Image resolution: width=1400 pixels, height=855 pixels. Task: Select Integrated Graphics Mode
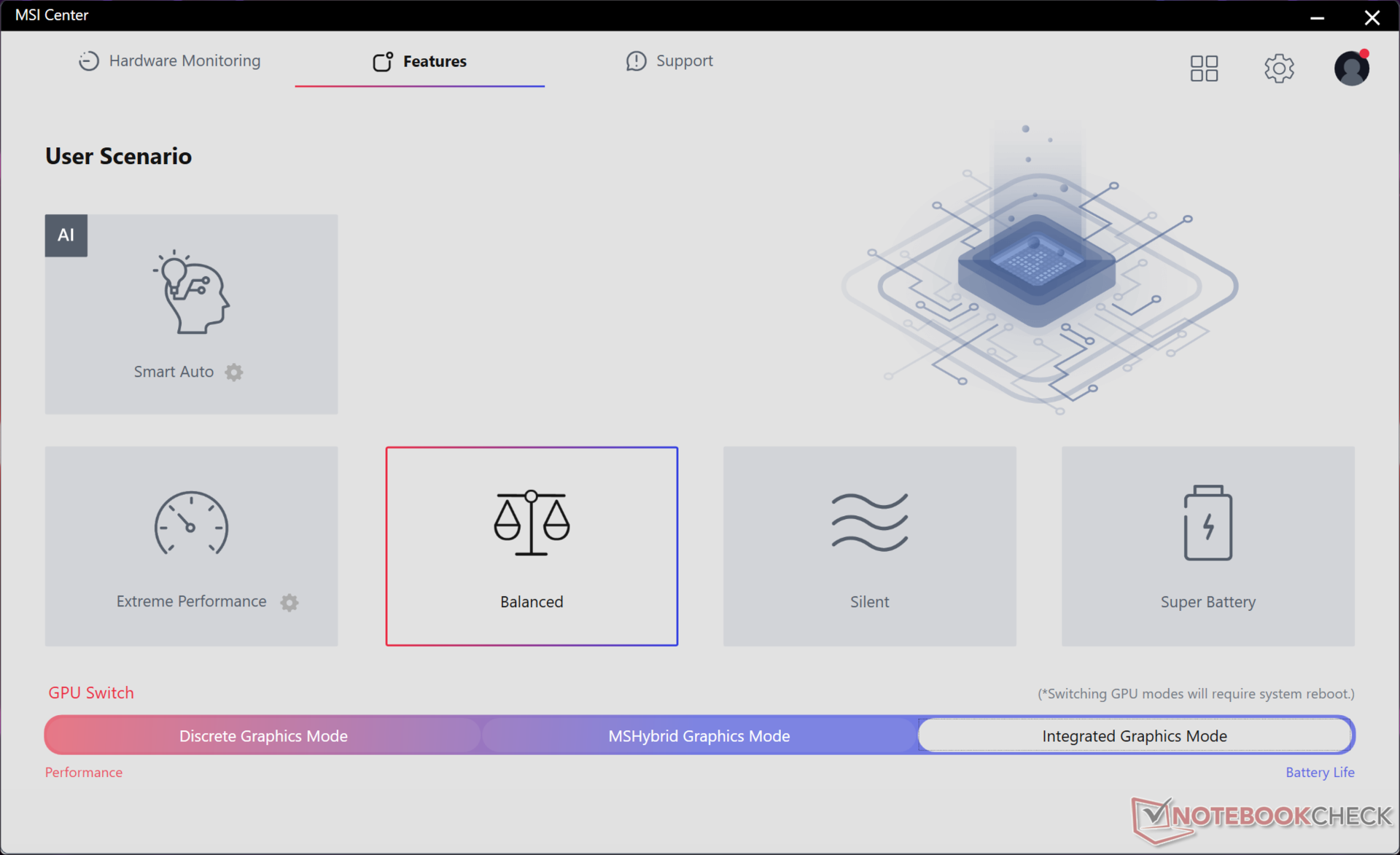[x=1134, y=735]
